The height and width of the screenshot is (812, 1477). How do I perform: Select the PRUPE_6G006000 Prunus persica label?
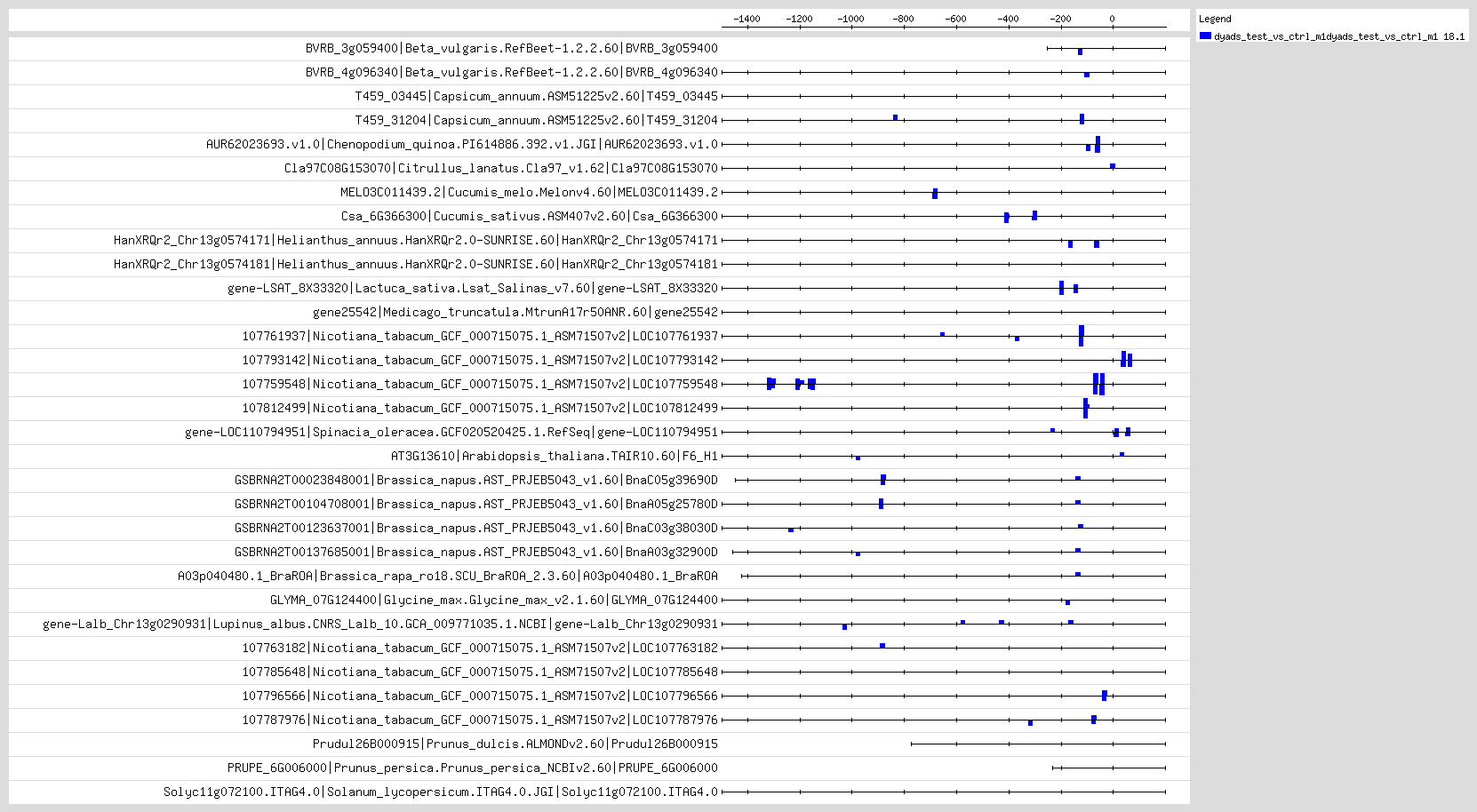pos(472,768)
